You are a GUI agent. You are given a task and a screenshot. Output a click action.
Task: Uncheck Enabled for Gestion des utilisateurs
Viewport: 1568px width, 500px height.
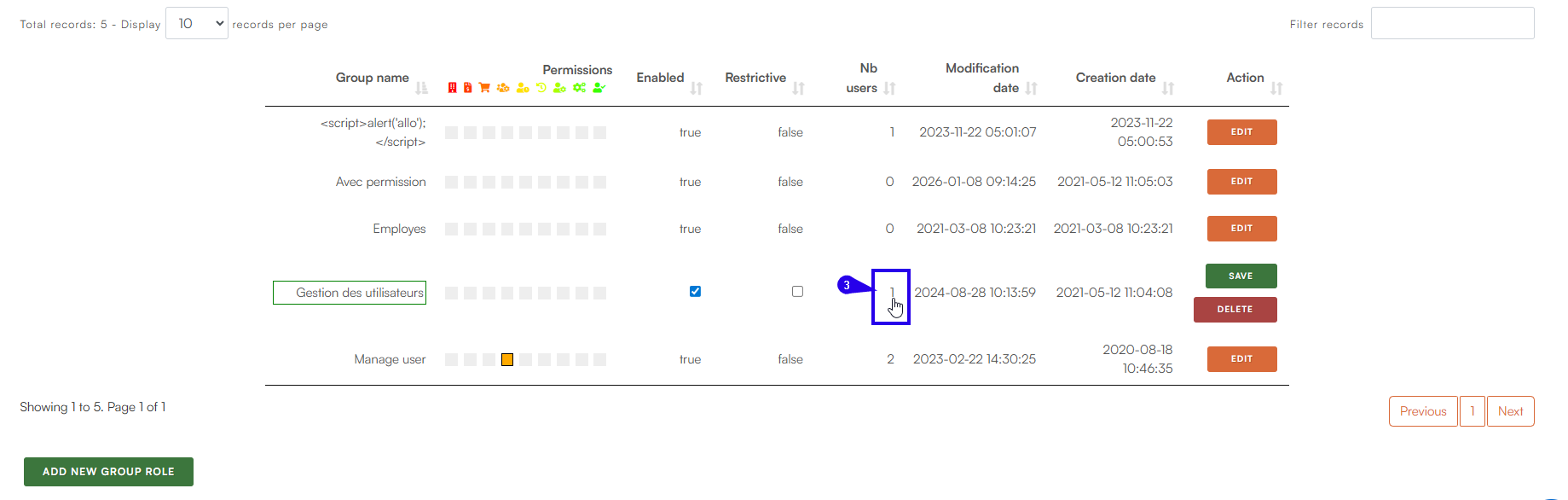pyautogui.click(x=695, y=291)
